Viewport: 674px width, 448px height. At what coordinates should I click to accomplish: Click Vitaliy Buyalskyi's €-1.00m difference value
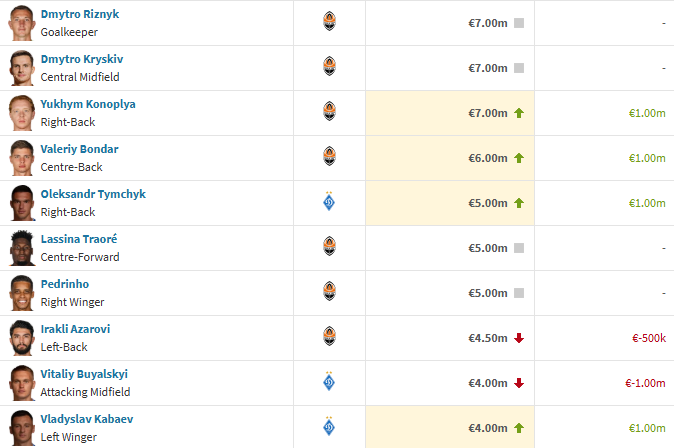click(x=645, y=383)
